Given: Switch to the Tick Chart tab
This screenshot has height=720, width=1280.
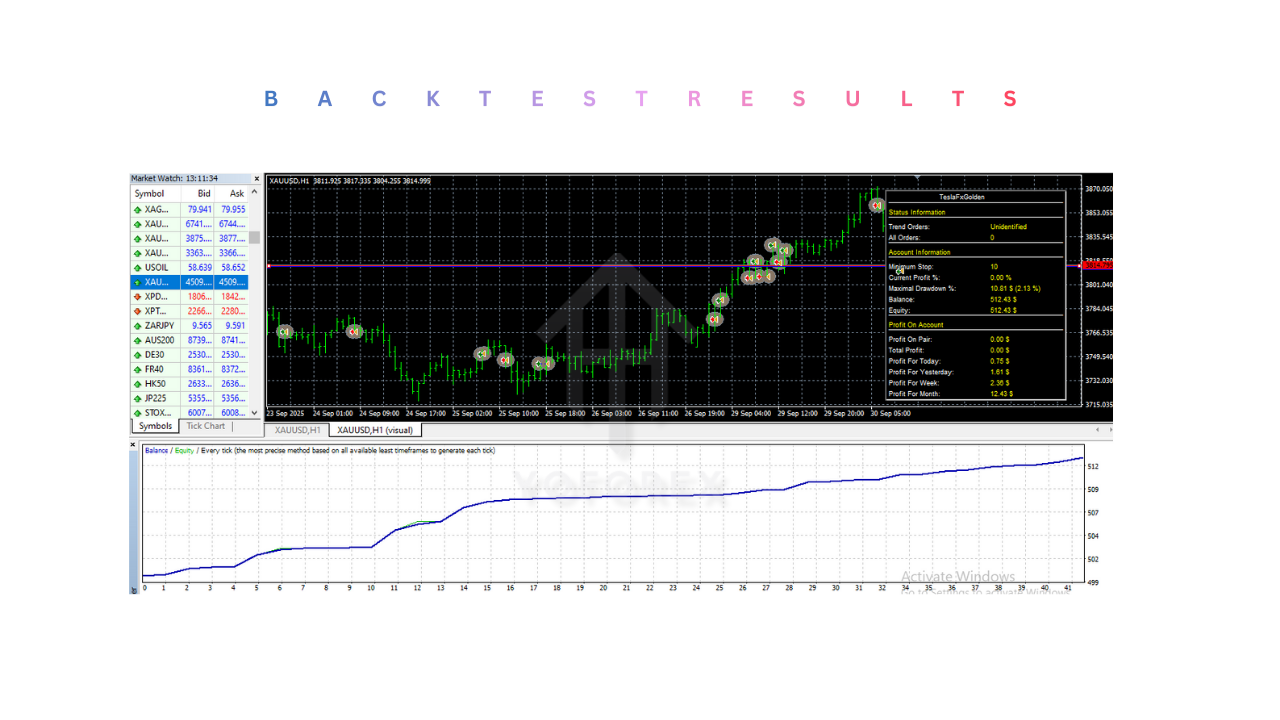Looking at the screenshot, I should [x=206, y=426].
